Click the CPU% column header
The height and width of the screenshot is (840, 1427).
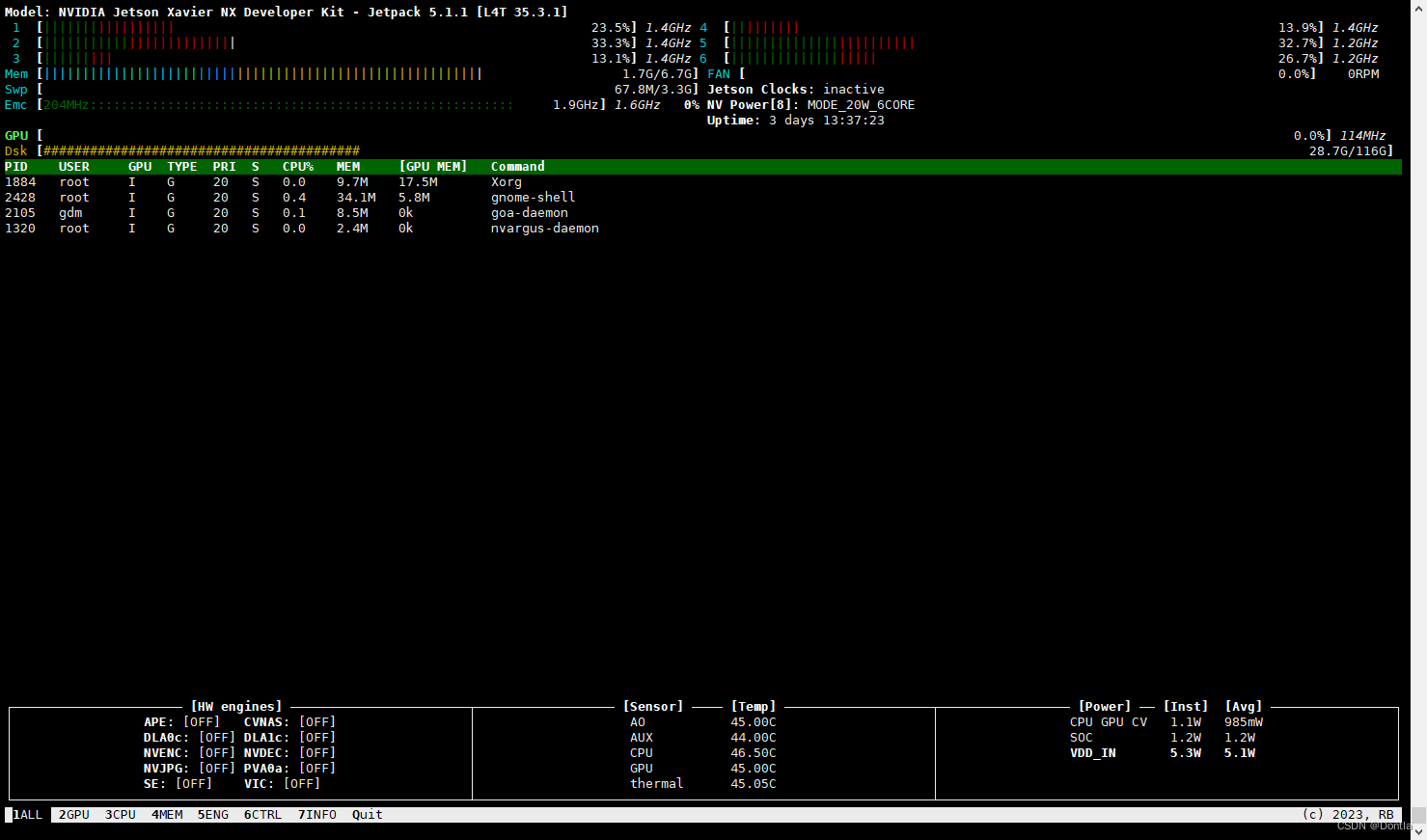[x=298, y=167]
